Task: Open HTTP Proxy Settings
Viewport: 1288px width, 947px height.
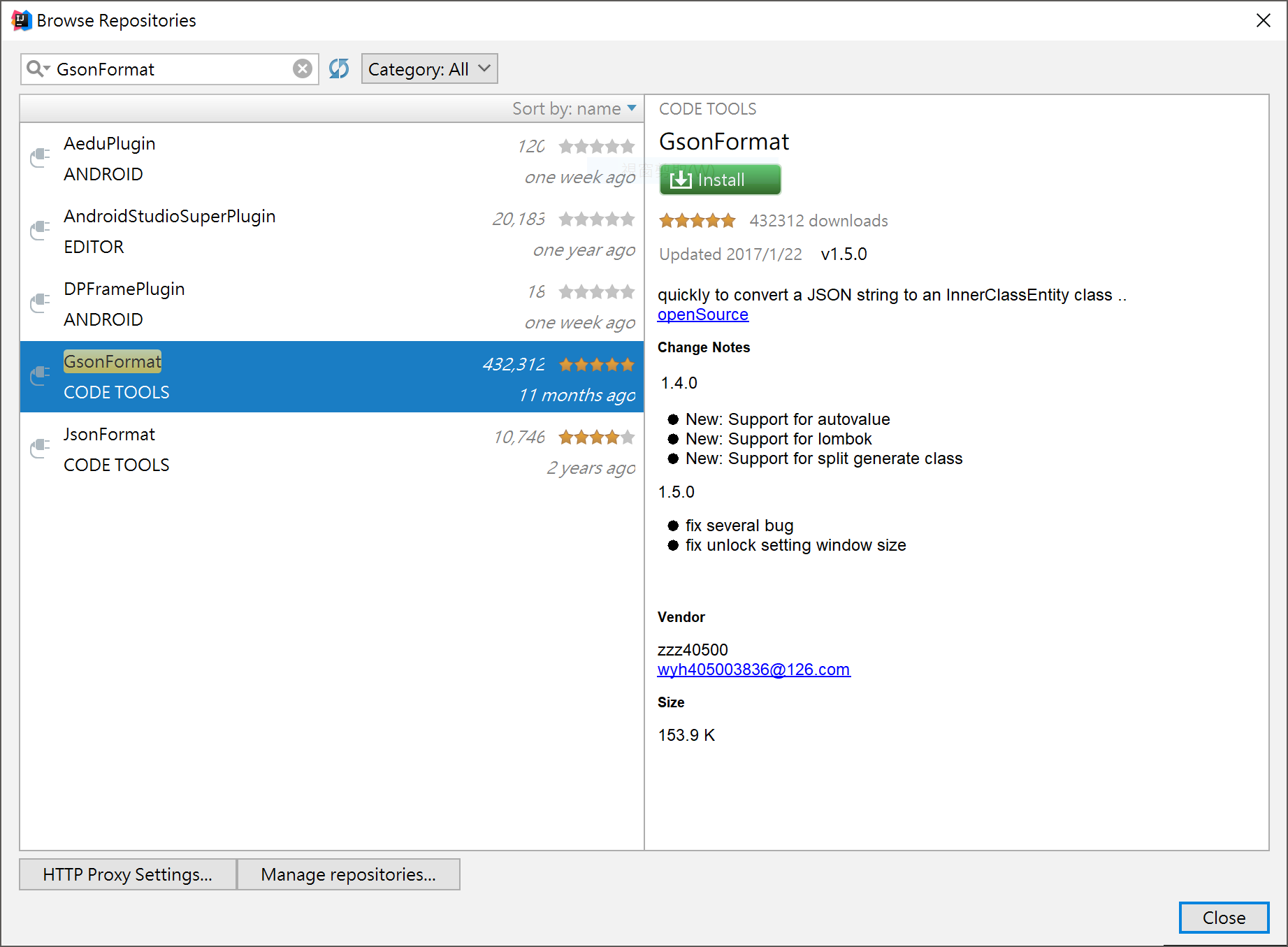Action: pyautogui.click(x=128, y=874)
